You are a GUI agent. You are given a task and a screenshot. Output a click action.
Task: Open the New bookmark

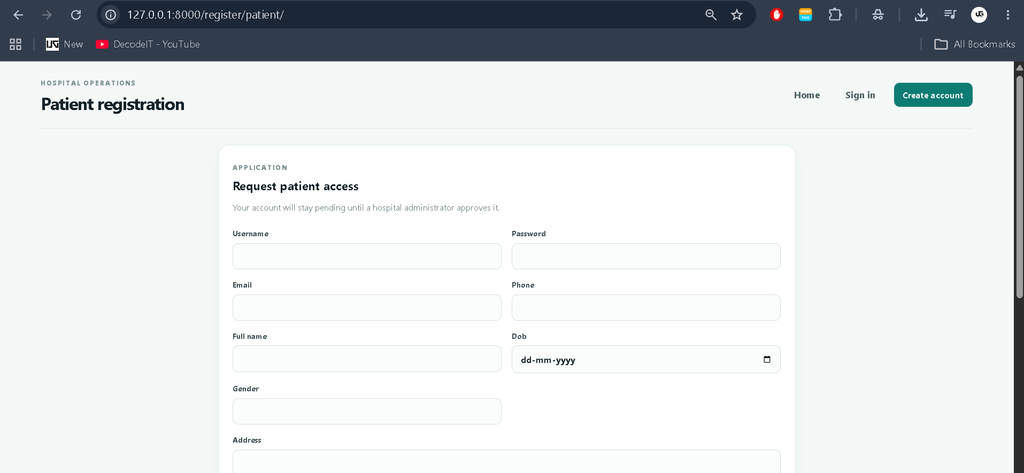65,44
